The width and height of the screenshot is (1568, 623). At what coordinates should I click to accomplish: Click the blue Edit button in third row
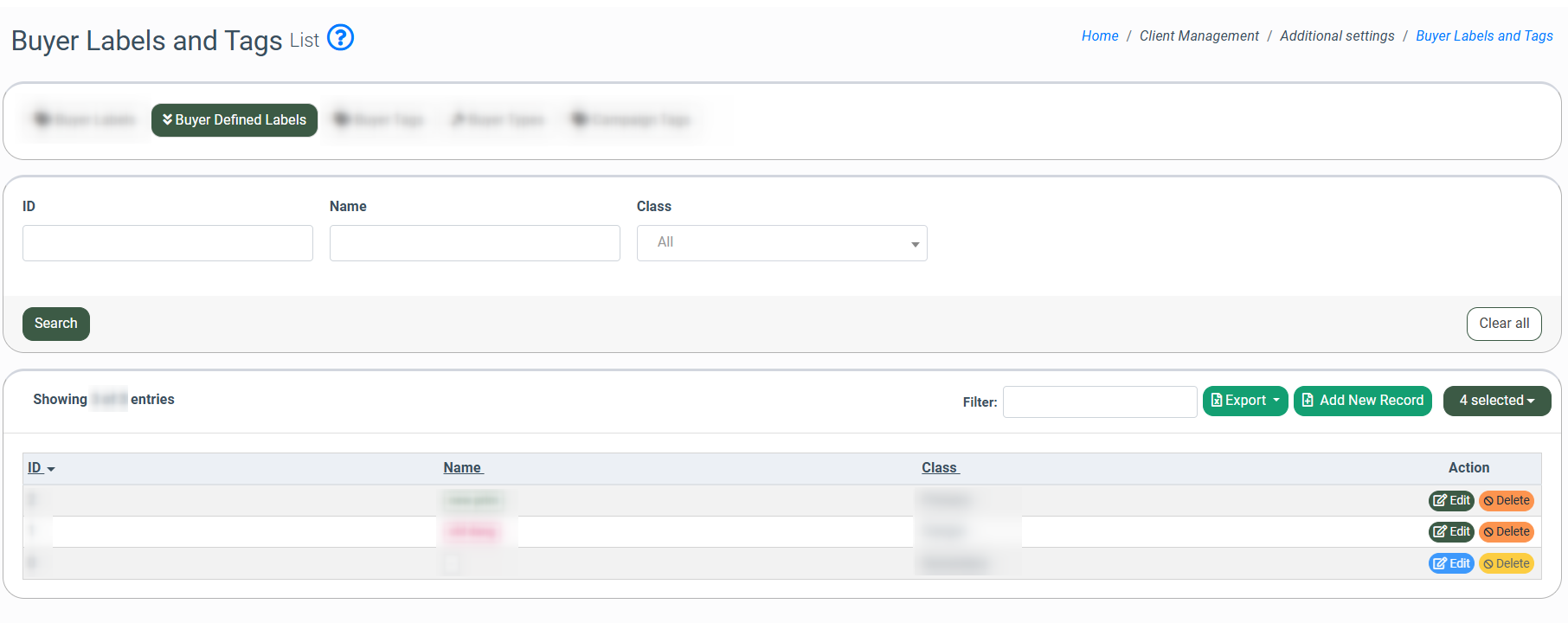point(1450,563)
